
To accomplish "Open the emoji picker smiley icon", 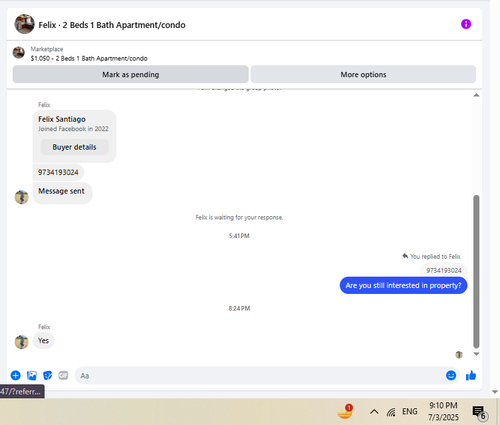I will click(x=451, y=376).
